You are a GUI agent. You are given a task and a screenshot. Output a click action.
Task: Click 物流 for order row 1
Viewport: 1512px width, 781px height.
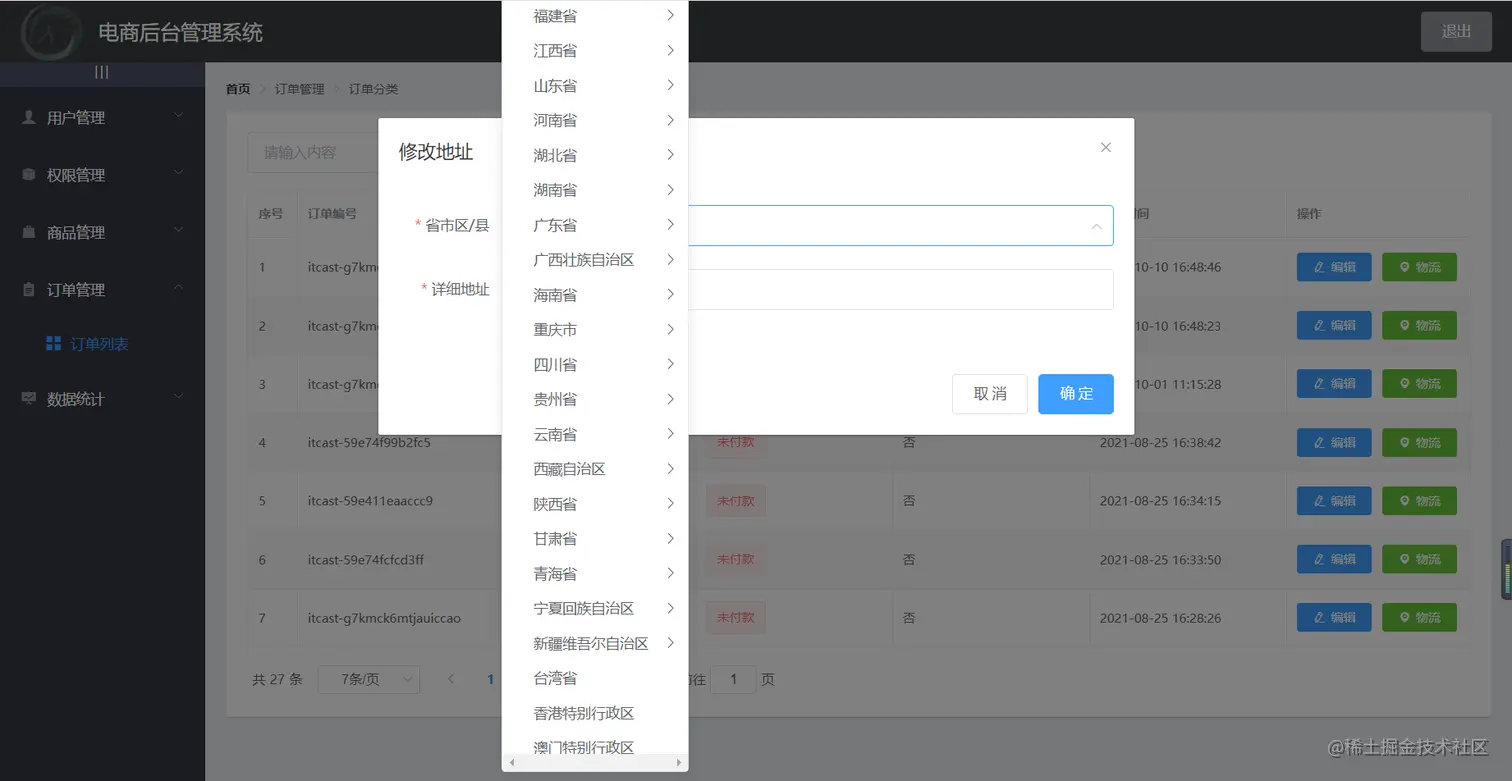1419,267
